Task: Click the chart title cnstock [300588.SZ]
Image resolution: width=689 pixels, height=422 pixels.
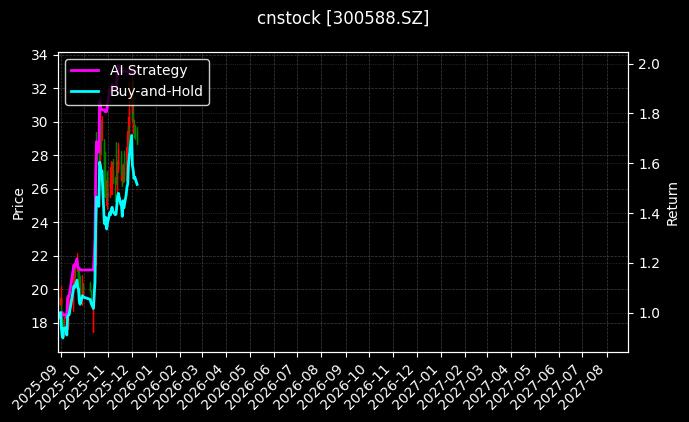Action: tap(343, 18)
